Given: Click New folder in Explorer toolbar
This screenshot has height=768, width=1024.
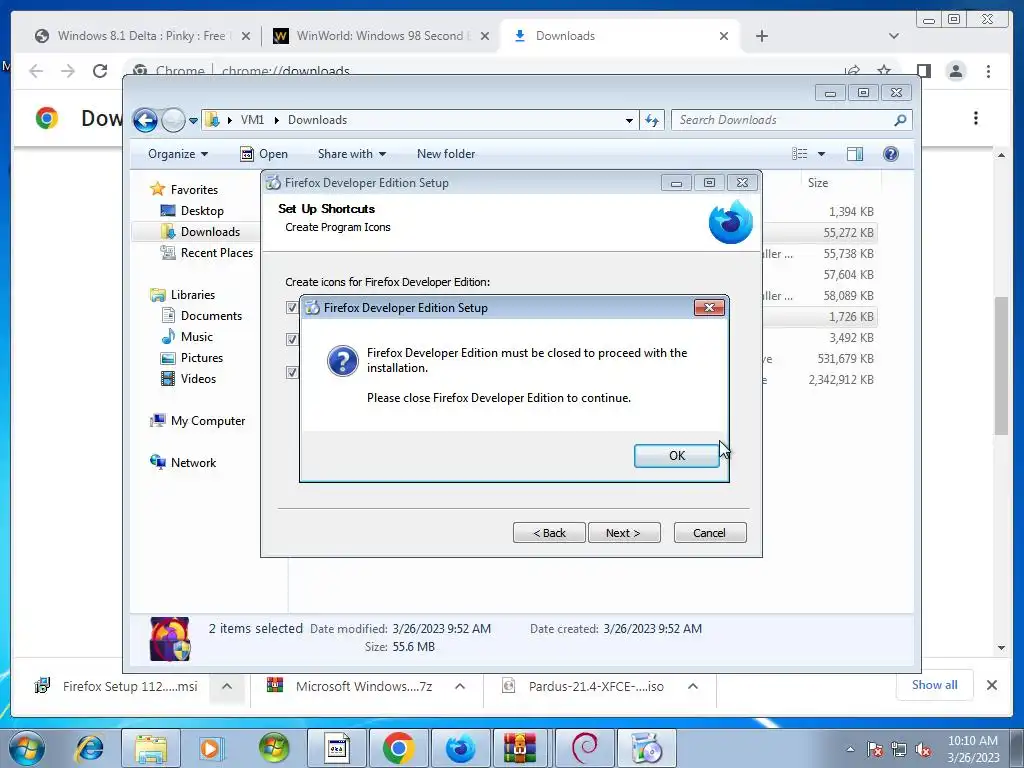Looking at the screenshot, I should click(446, 153).
